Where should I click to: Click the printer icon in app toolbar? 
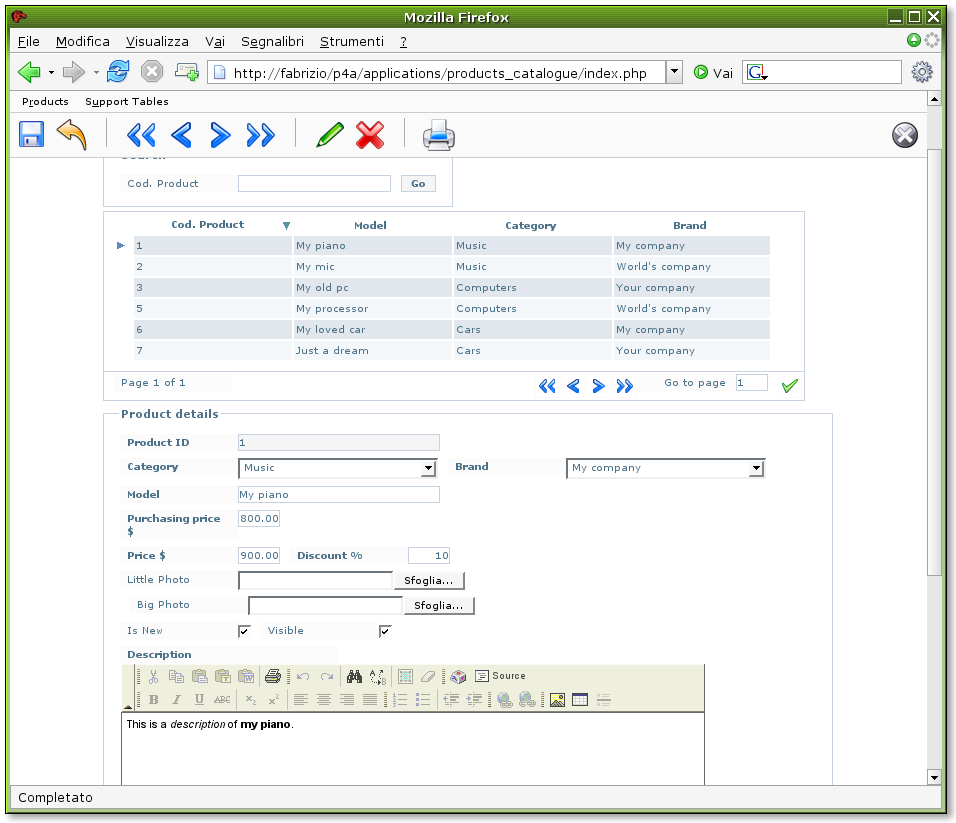click(x=439, y=135)
